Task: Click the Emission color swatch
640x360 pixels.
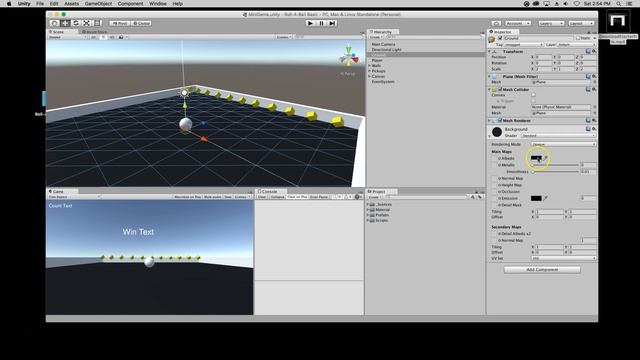Action: point(536,198)
